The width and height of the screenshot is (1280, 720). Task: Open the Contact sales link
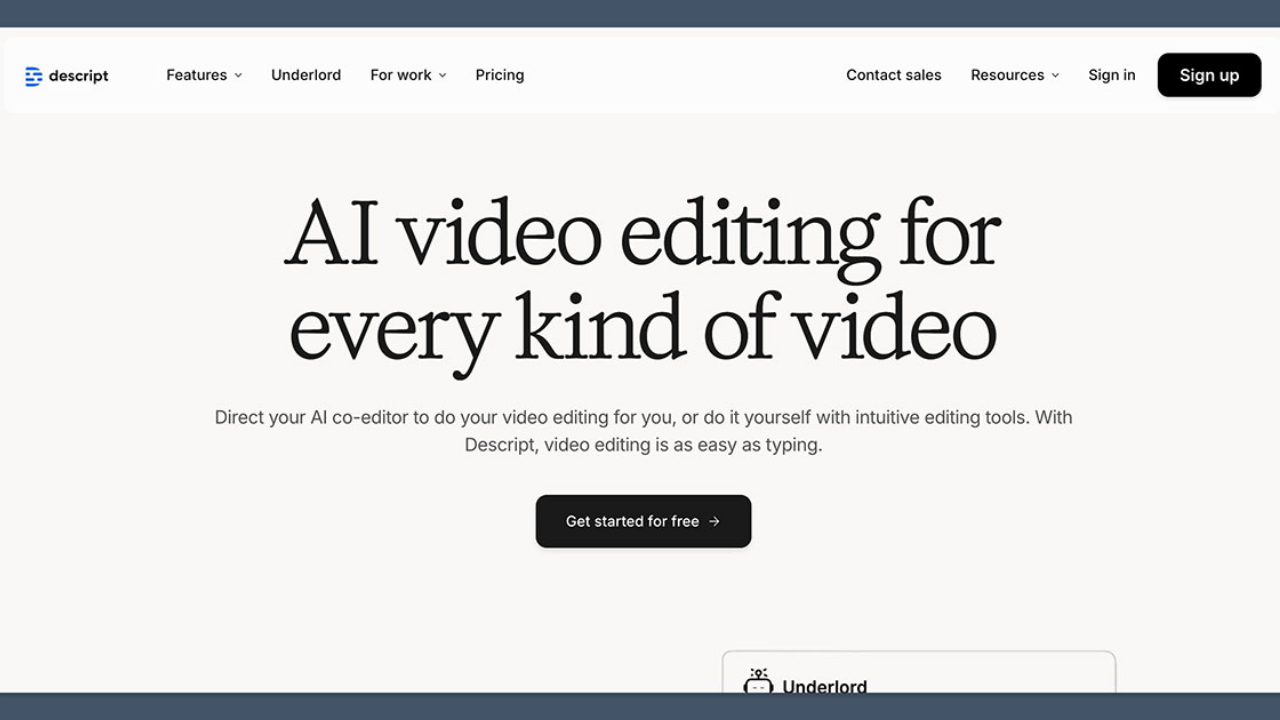point(894,75)
